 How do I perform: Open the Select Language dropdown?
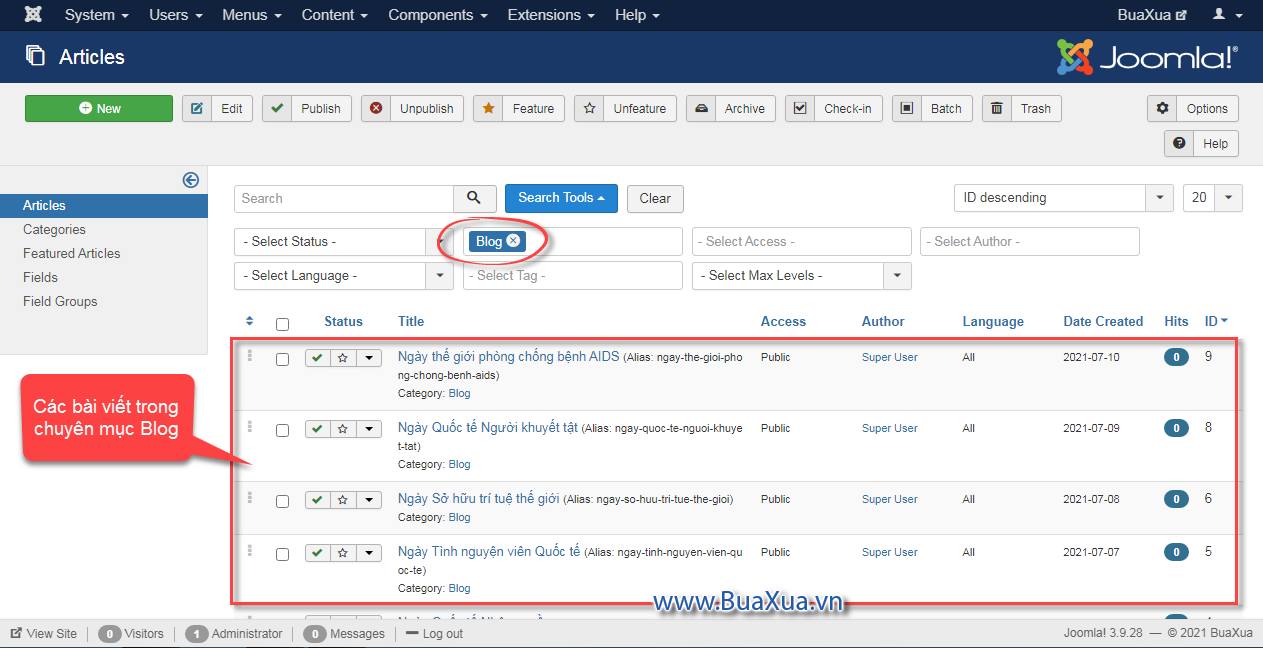[344, 276]
